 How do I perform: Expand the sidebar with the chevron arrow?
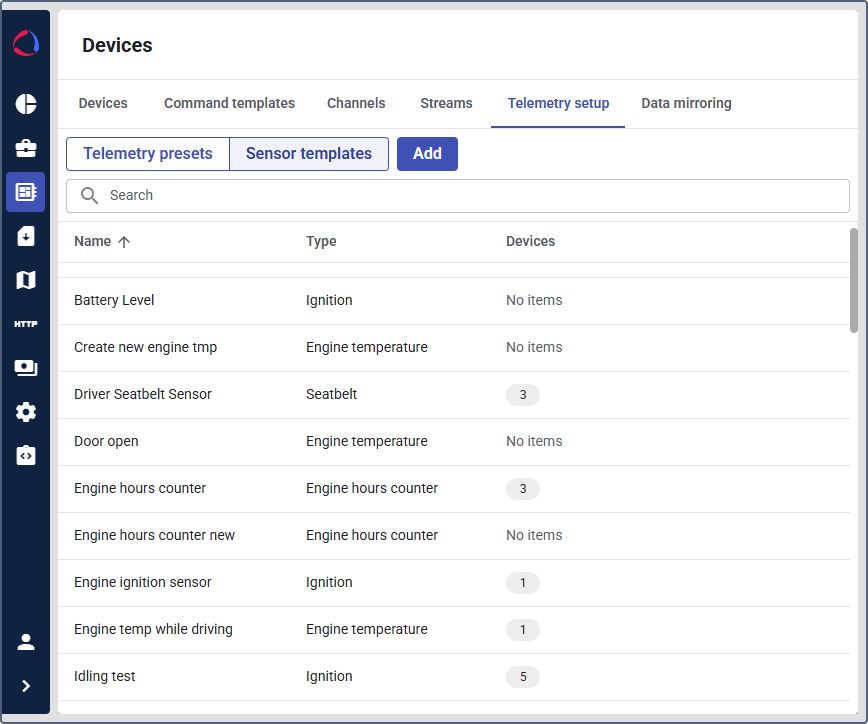coord(26,686)
